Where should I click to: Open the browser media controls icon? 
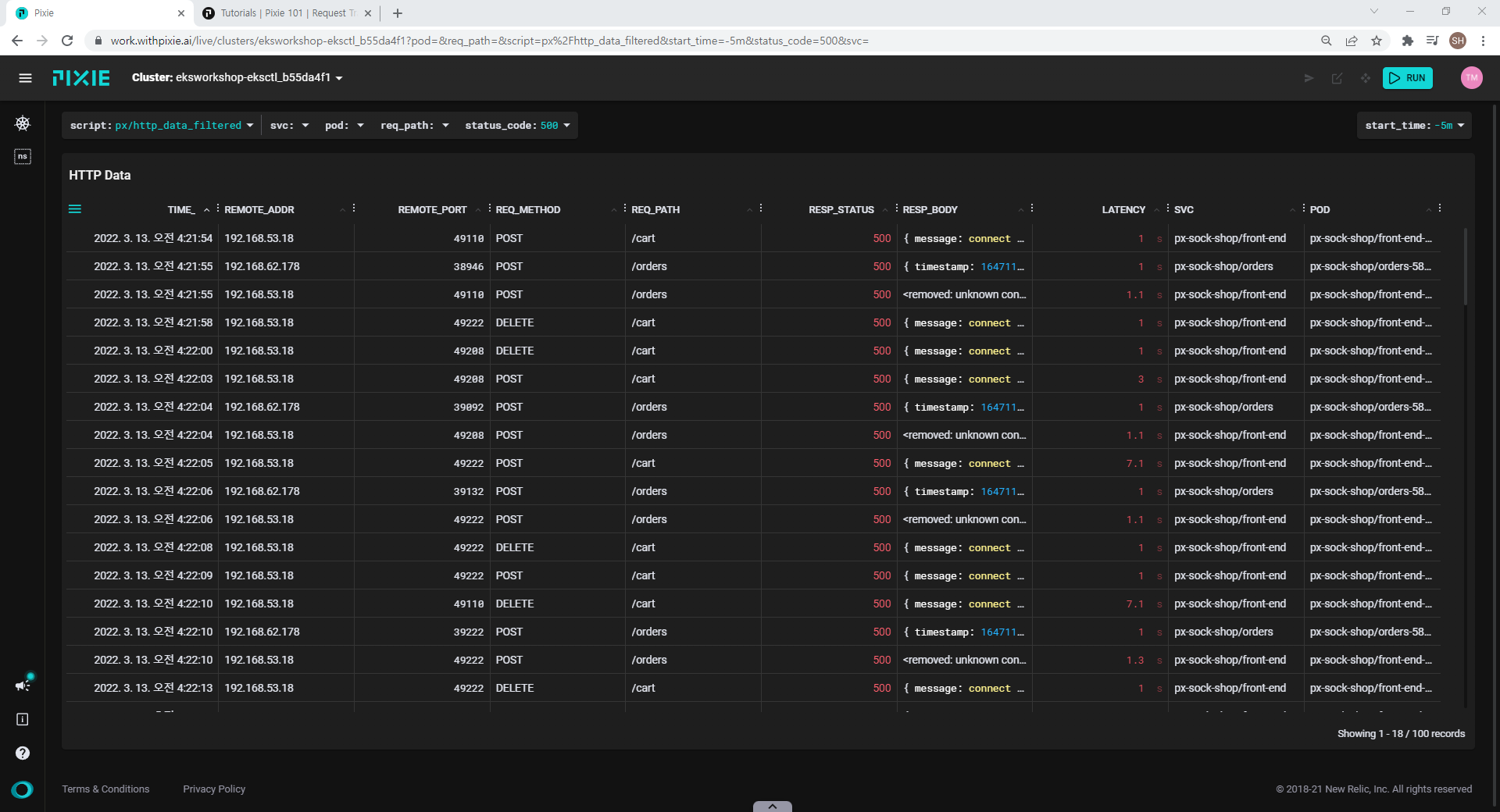tap(1433, 41)
